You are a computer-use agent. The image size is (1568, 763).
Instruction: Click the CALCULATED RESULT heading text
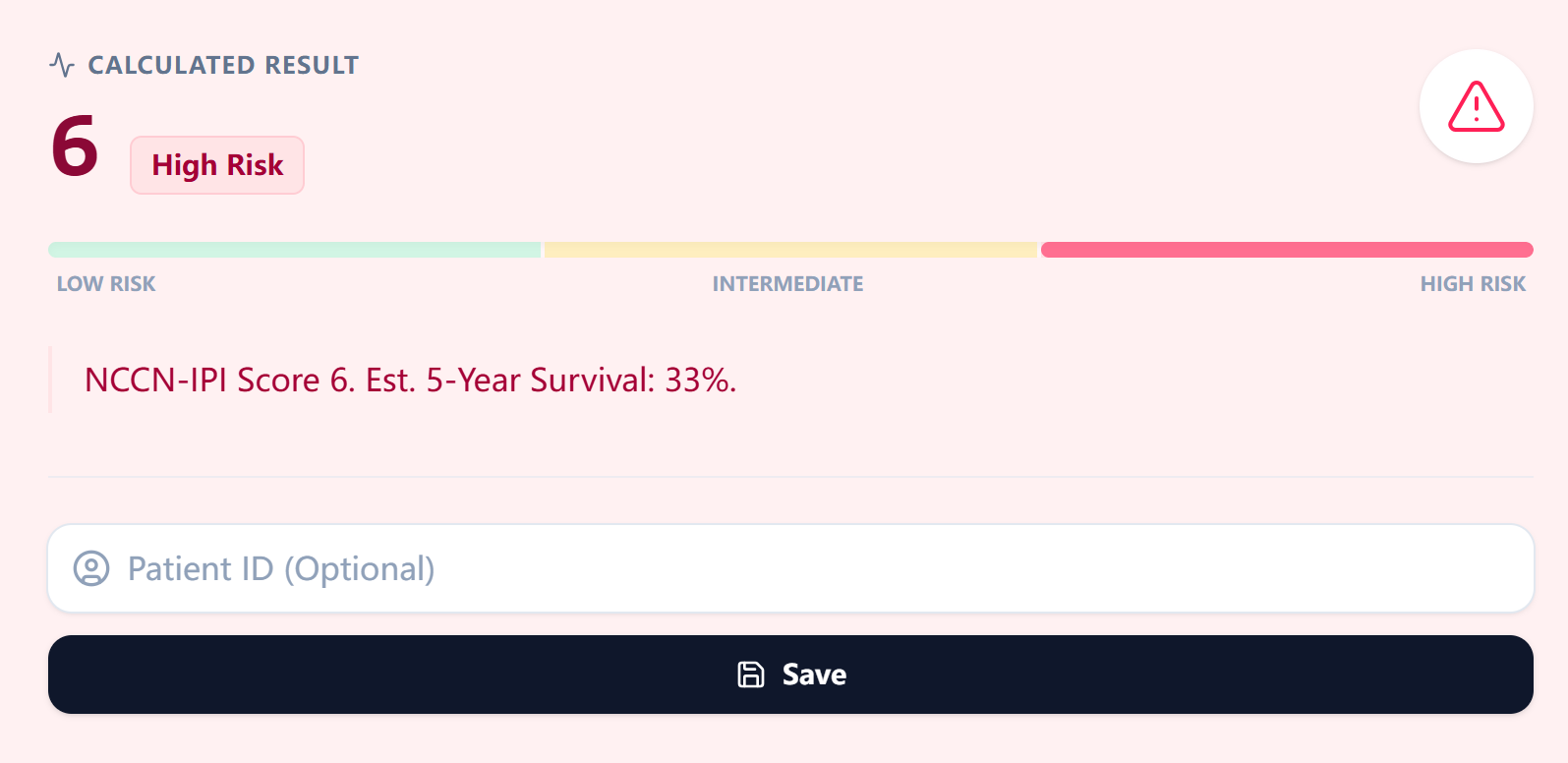click(223, 66)
